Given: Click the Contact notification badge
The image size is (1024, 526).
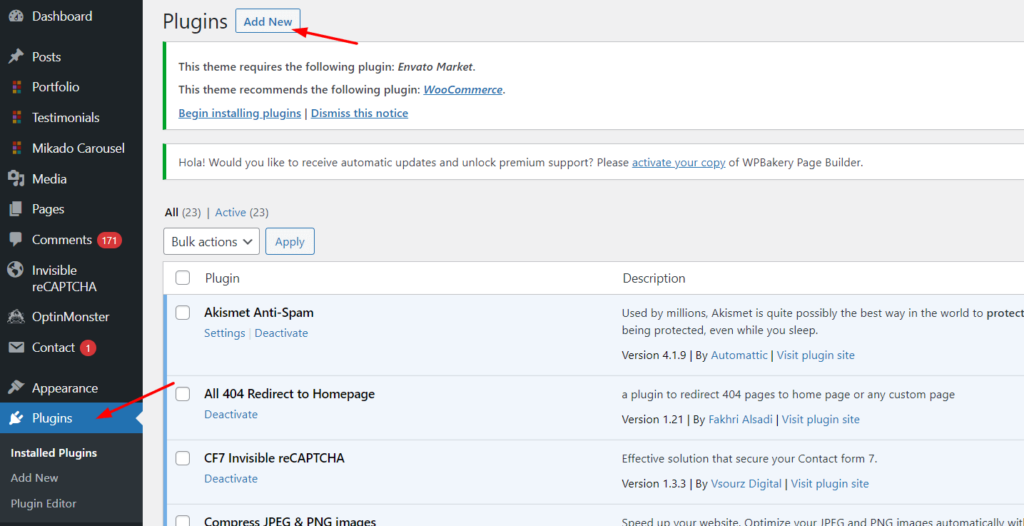Looking at the screenshot, I should pyautogui.click(x=88, y=348).
